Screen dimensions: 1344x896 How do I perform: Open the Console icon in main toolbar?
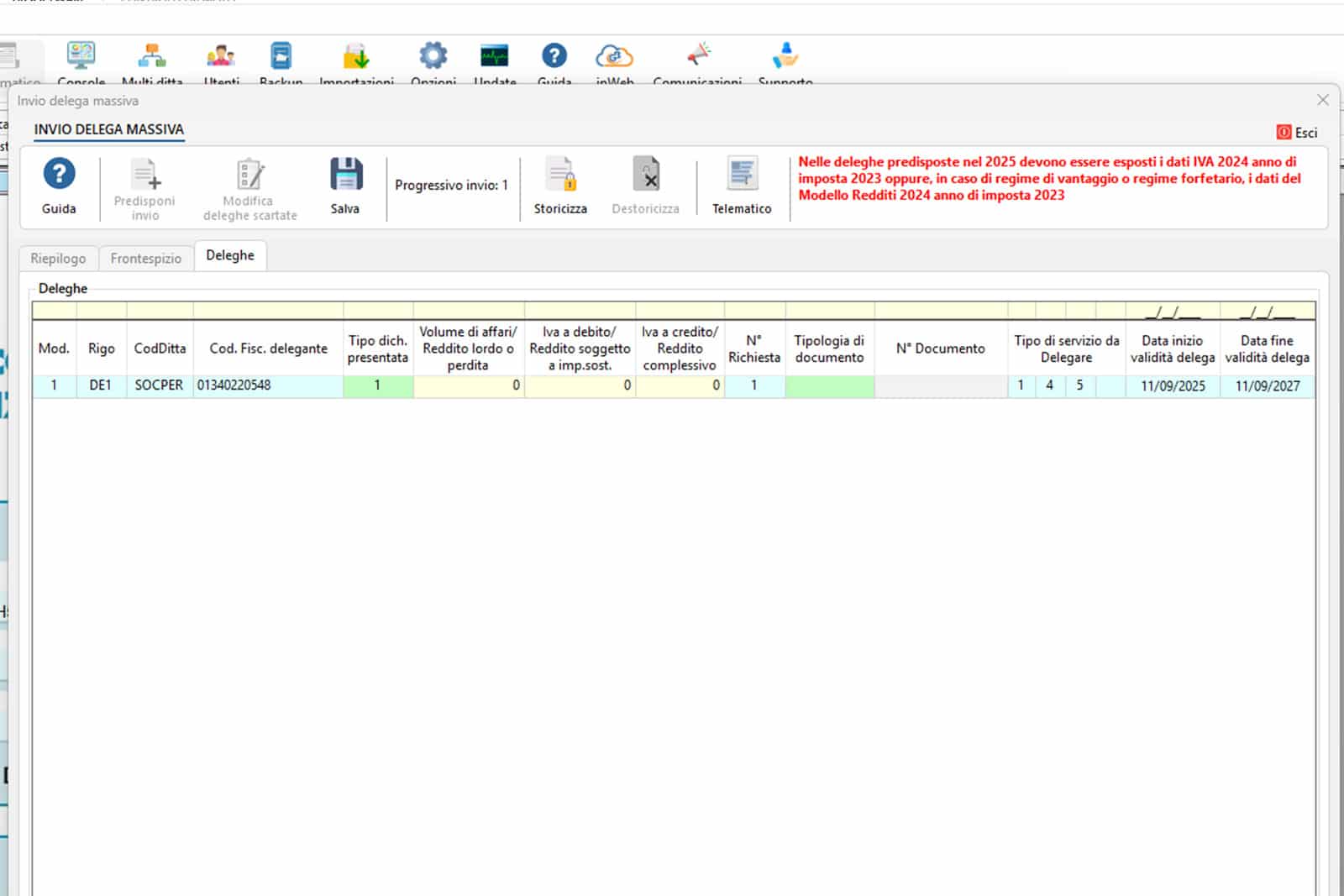81,57
